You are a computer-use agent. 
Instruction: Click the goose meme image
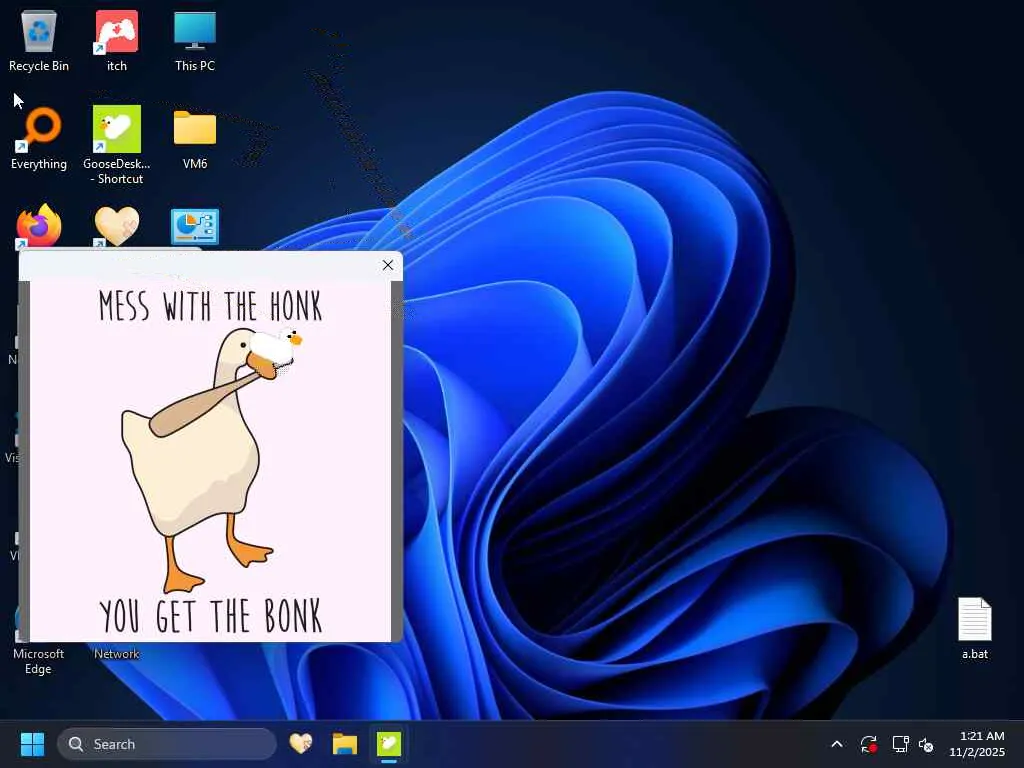click(210, 461)
